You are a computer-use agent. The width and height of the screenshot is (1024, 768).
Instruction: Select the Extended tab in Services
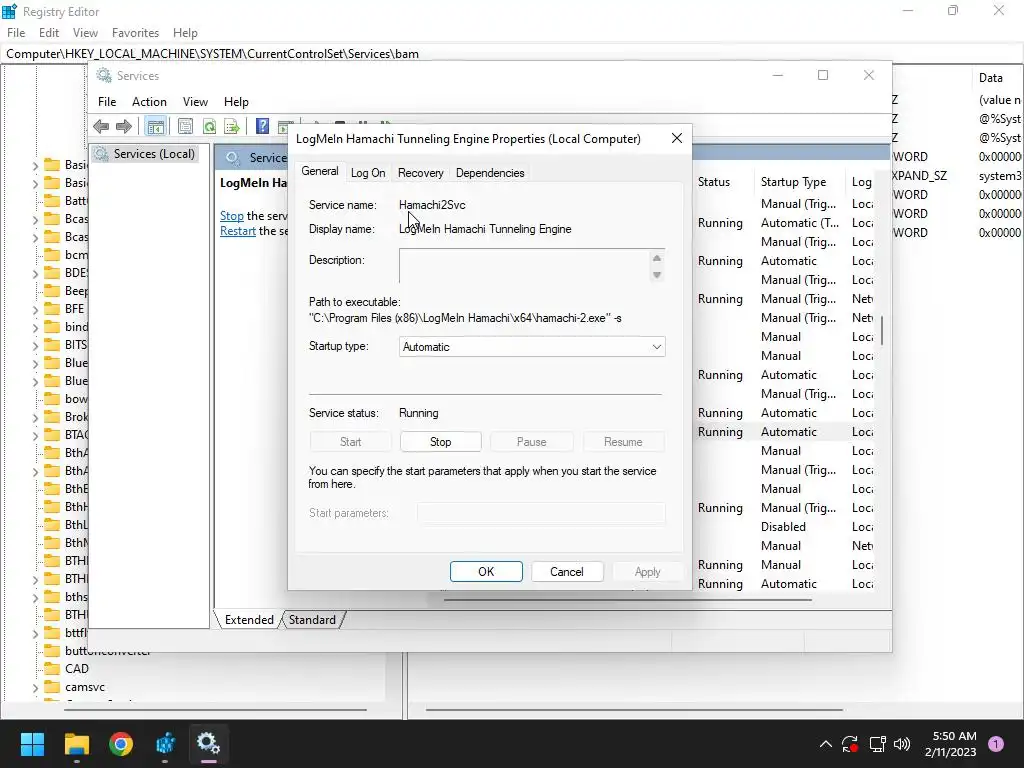click(249, 620)
